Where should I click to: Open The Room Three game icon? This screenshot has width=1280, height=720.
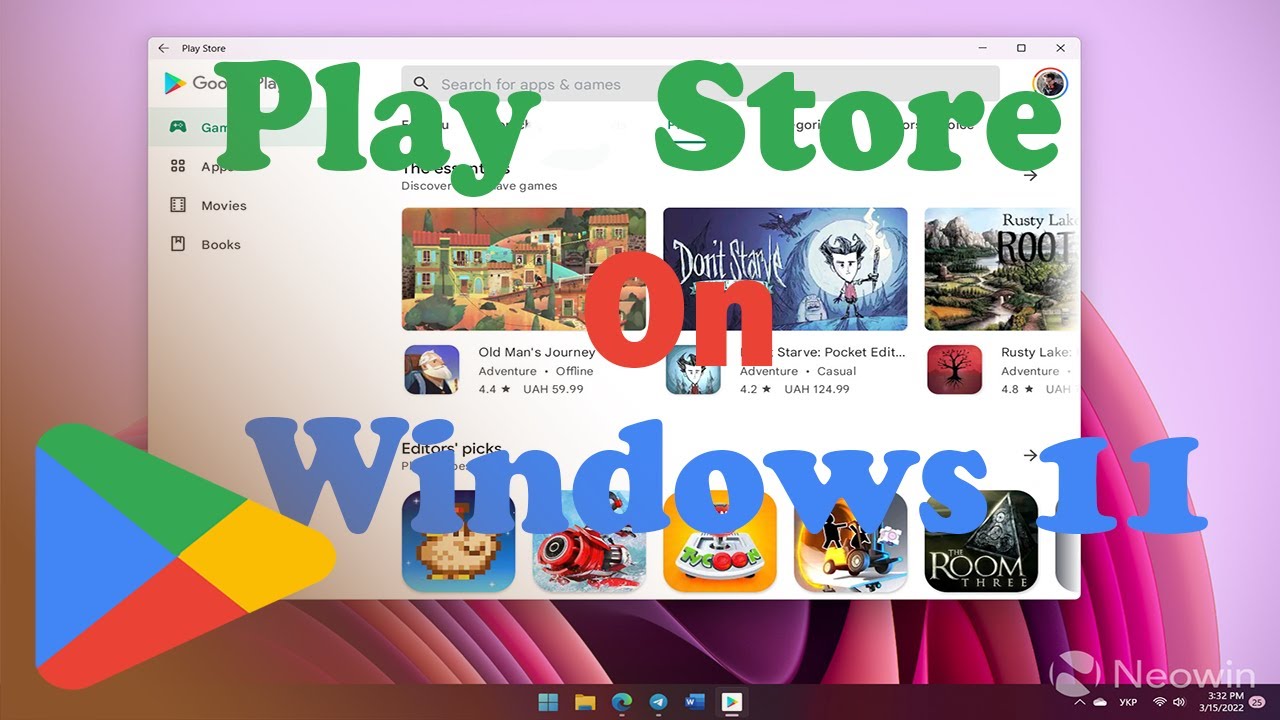[x=981, y=541]
